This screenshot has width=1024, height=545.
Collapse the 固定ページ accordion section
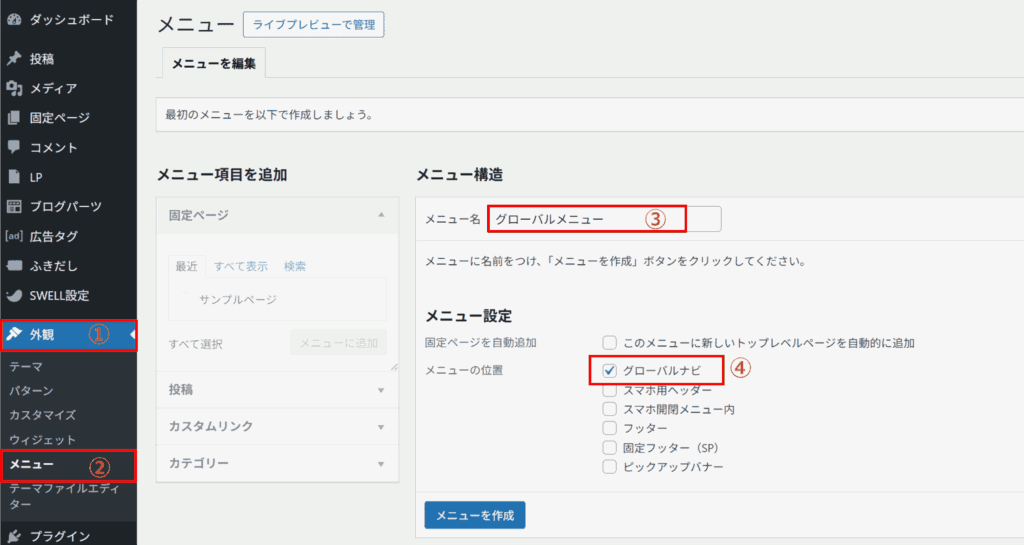[380, 215]
